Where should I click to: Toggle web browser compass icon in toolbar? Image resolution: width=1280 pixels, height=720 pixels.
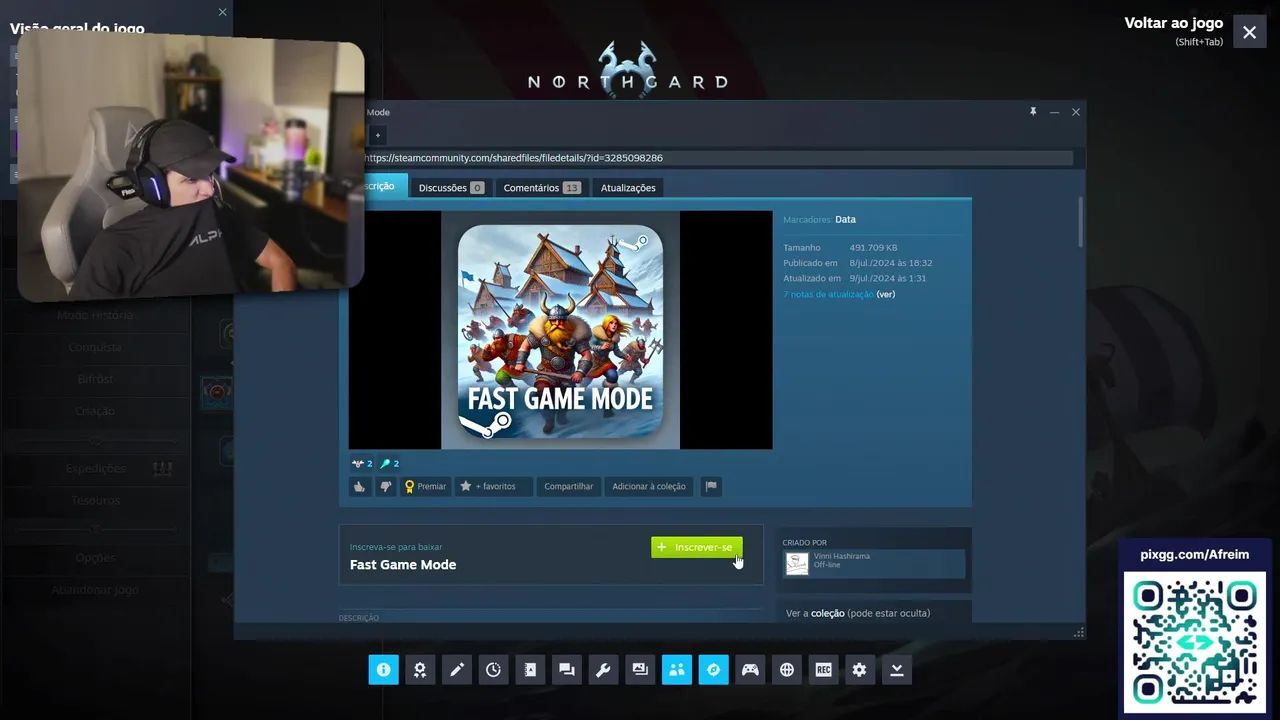coord(713,670)
